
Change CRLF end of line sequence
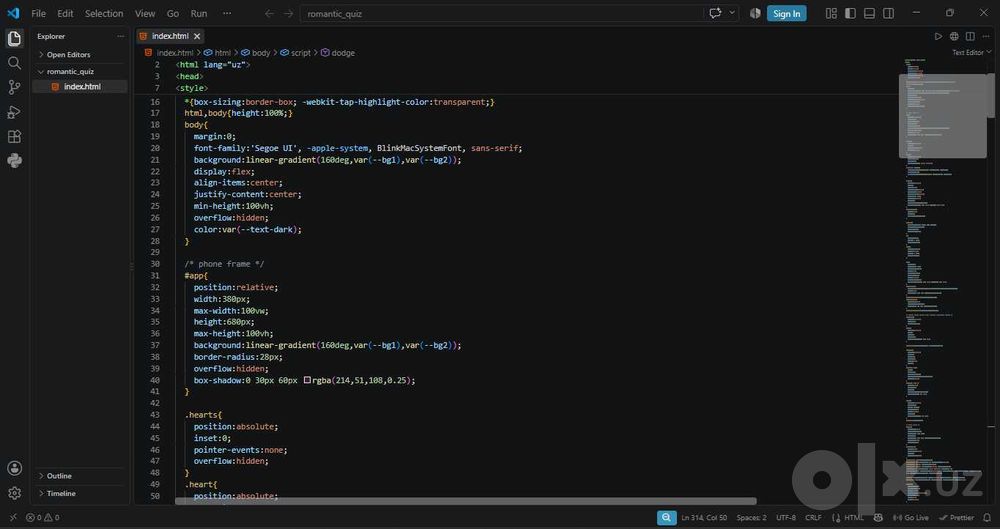[813, 518]
